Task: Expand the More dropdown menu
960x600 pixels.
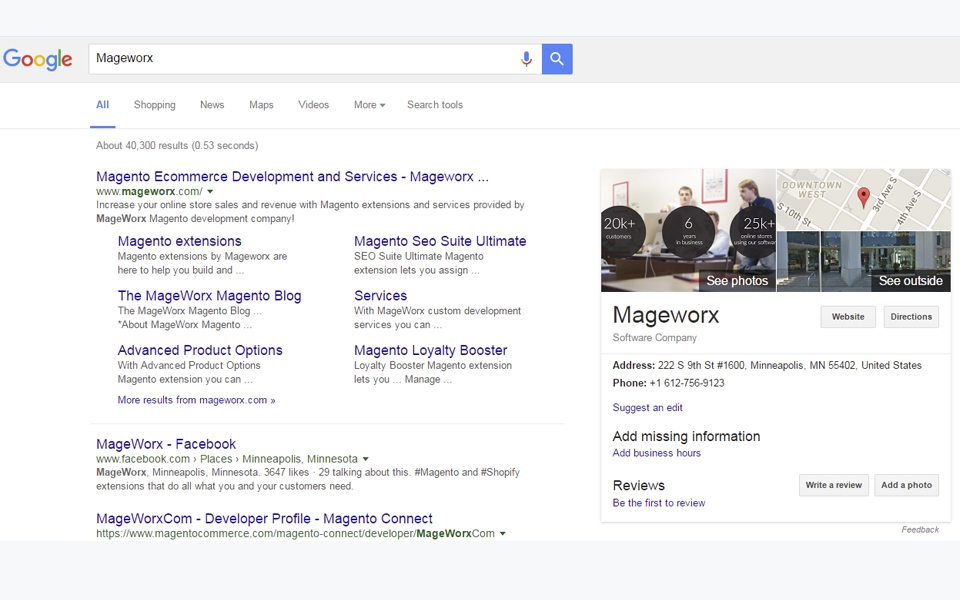Action: pos(369,105)
